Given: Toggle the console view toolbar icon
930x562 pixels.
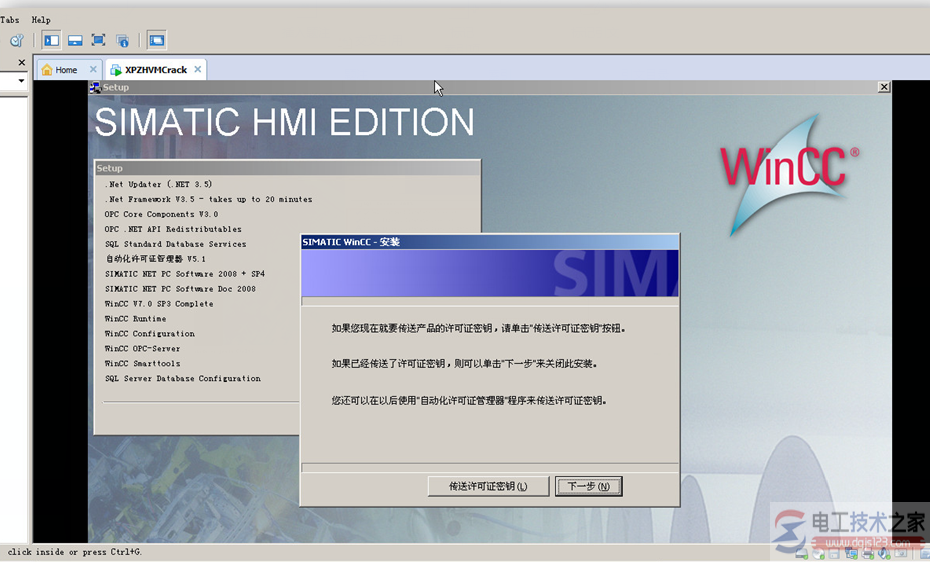Looking at the screenshot, I should tap(157, 40).
